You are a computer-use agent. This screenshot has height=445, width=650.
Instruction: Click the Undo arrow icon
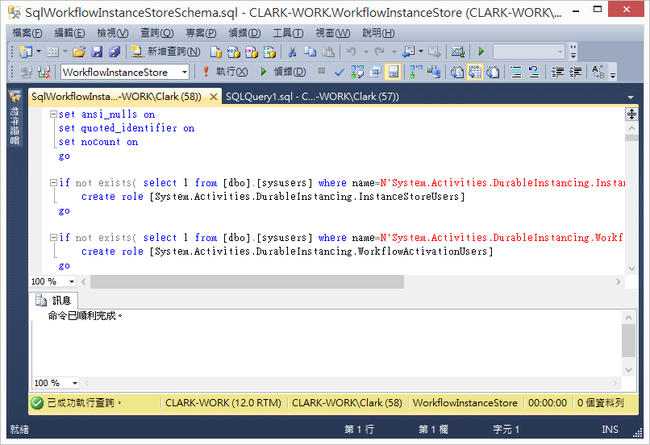click(x=352, y=51)
